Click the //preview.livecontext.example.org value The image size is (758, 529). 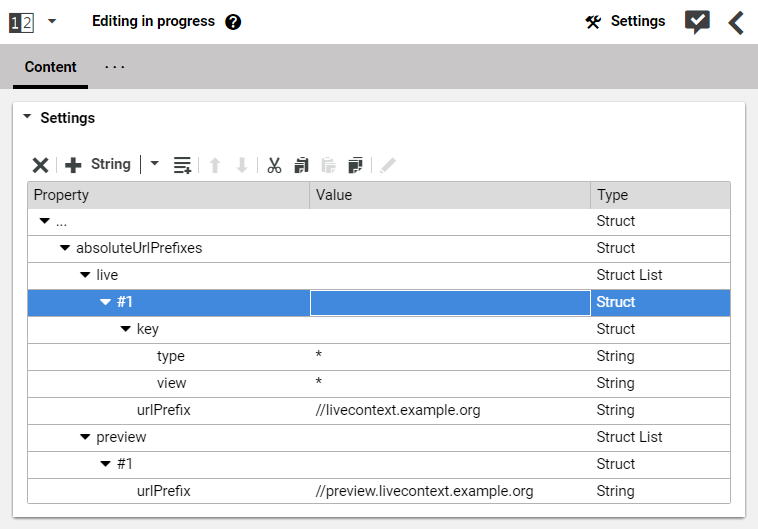coord(424,491)
